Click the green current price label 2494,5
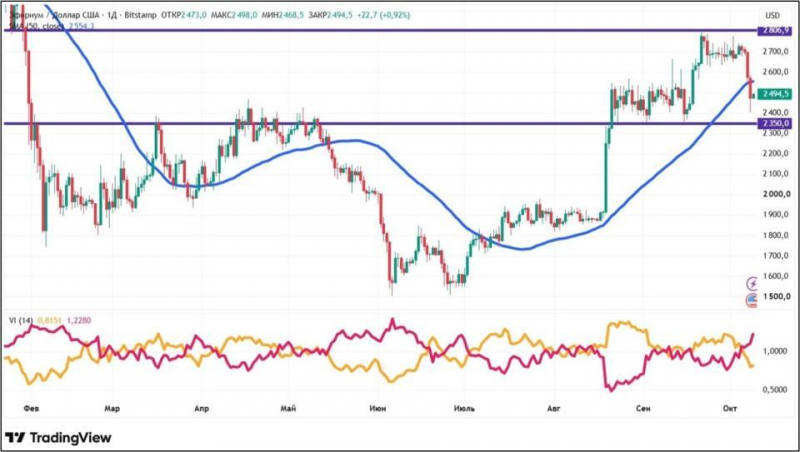800x452 pixels. (x=776, y=94)
